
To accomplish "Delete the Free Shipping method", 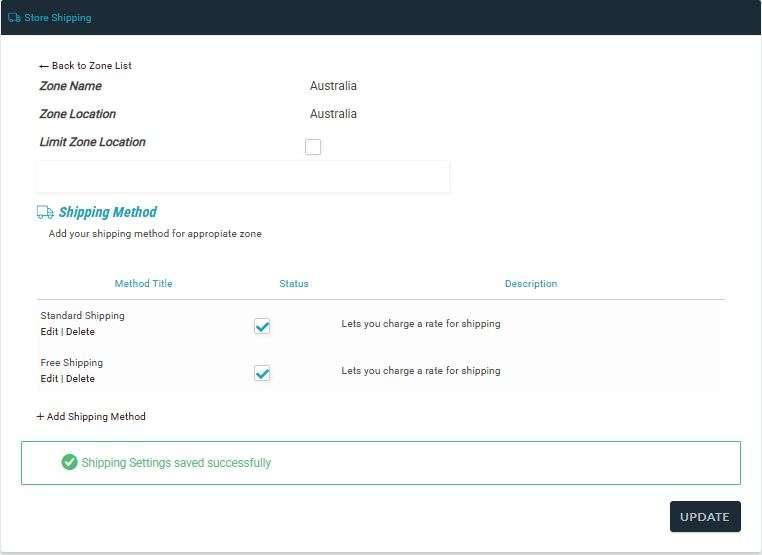I will 80,379.
